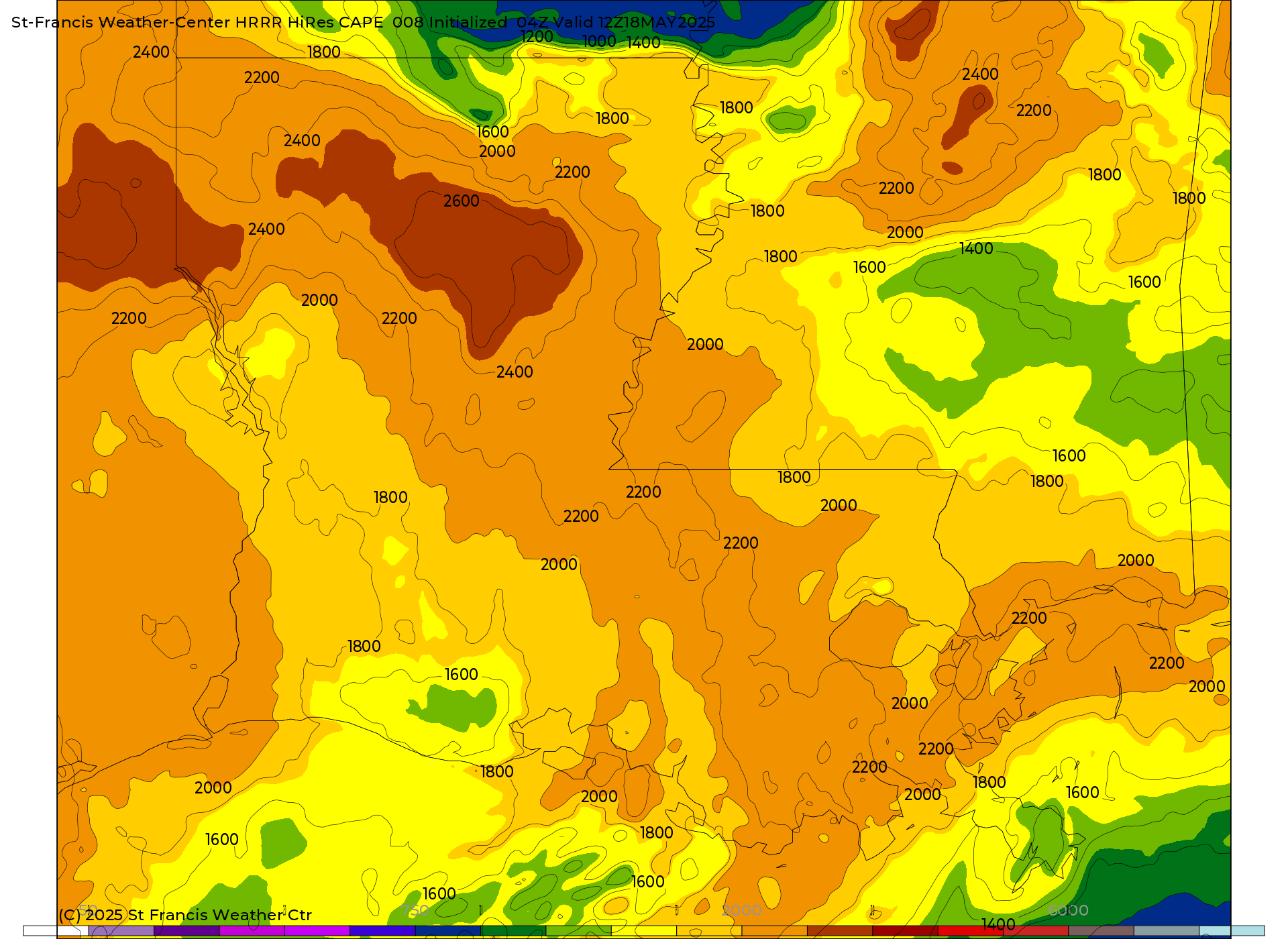
Task: Click the map title 'St-Francis Weather-Center HRRR HiRes CAPE'
Action: pos(197,22)
